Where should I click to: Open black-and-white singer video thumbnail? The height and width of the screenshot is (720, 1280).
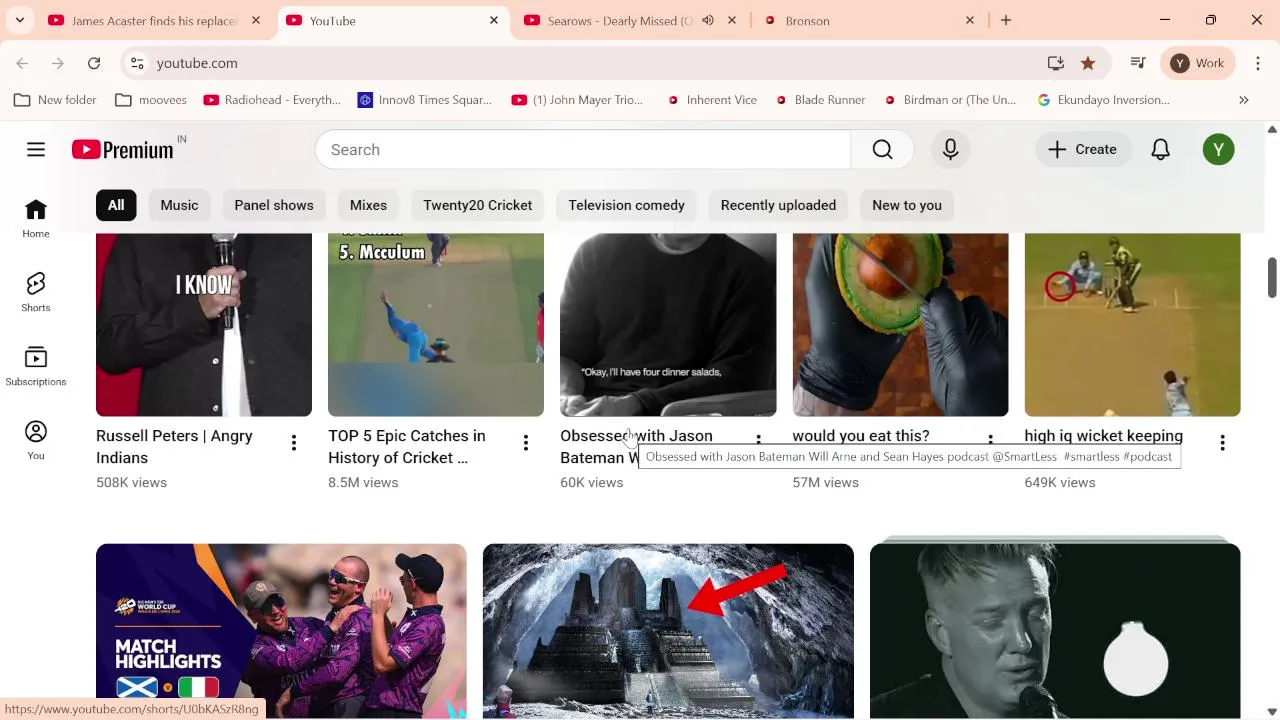[1055, 631]
